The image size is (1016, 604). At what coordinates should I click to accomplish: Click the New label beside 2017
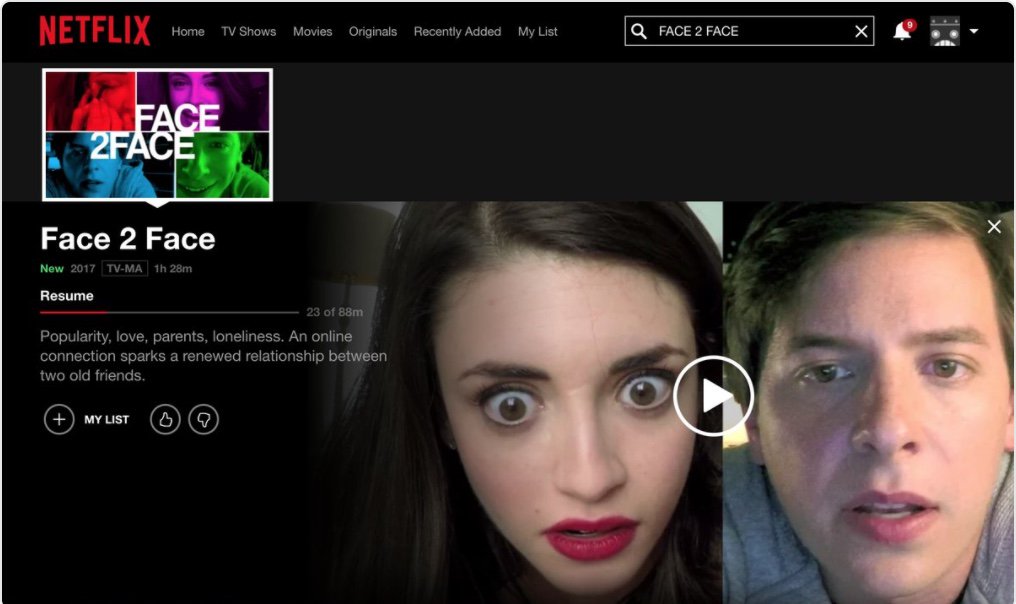click(x=52, y=268)
